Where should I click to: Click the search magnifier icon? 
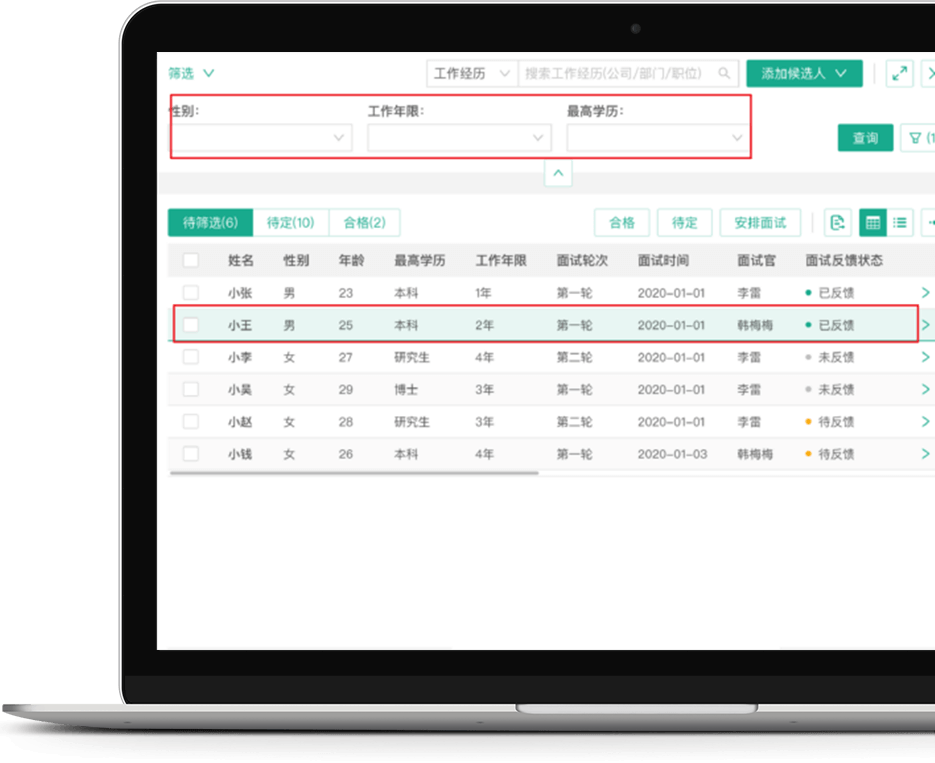tap(724, 73)
